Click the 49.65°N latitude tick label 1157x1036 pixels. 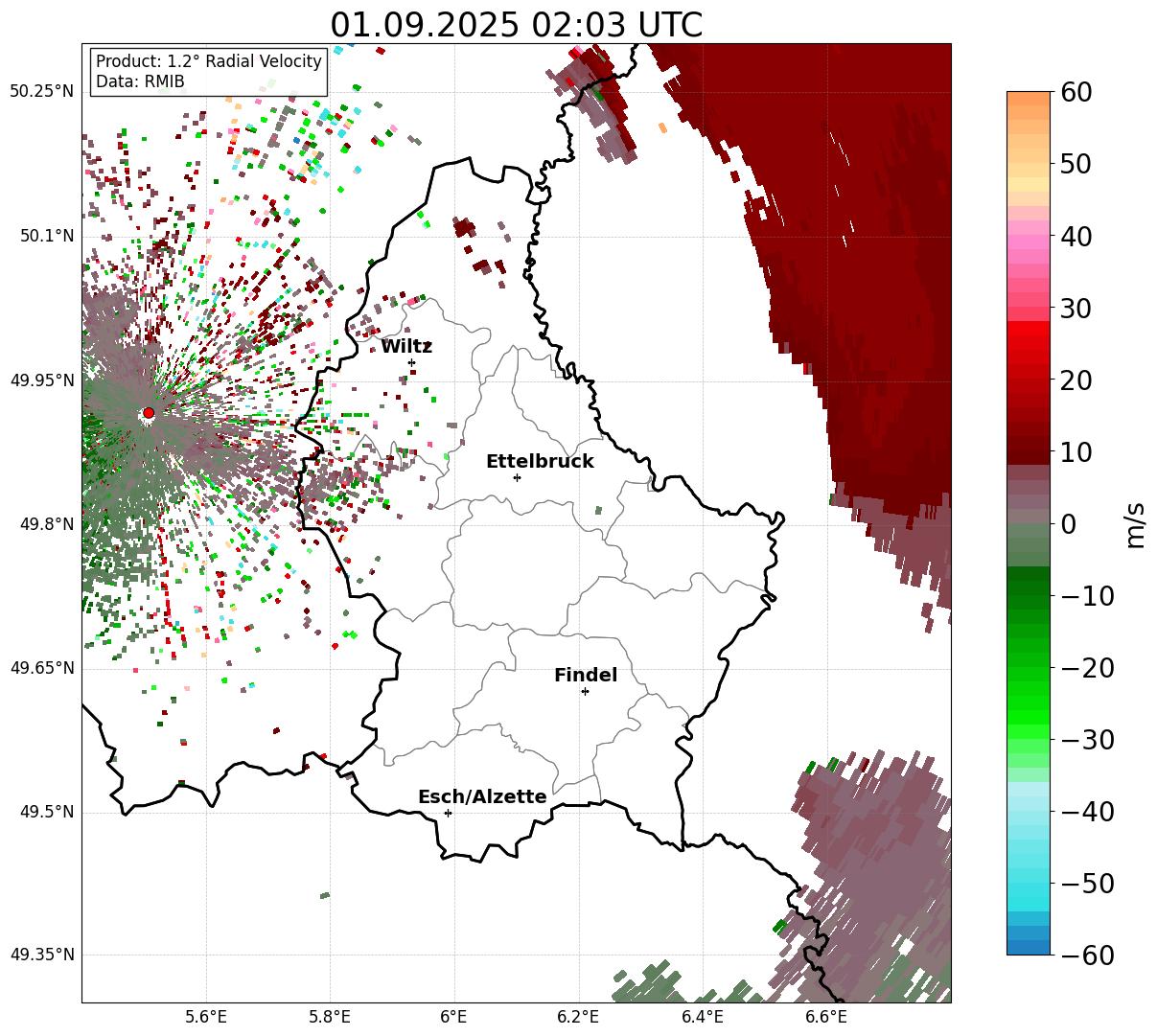coord(42,668)
